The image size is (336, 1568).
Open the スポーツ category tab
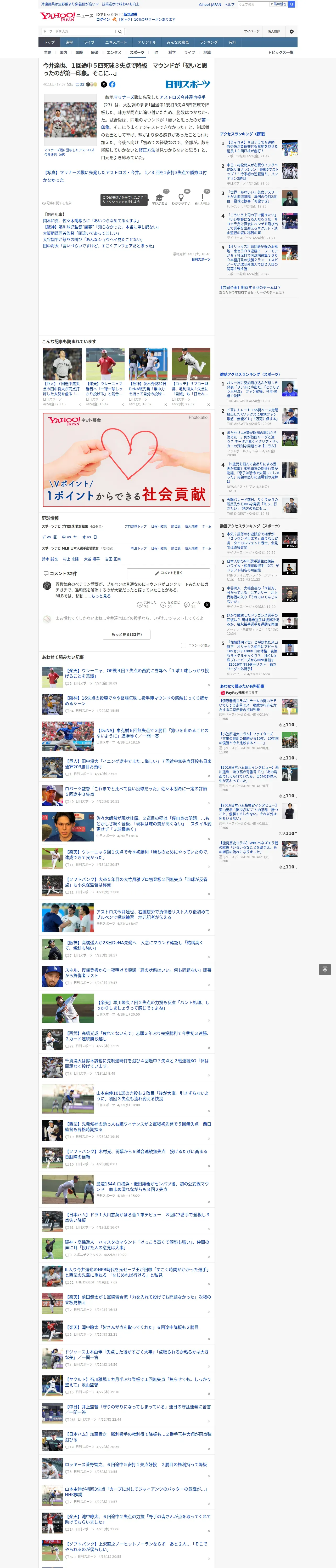pyautogui.click(x=137, y=52)
